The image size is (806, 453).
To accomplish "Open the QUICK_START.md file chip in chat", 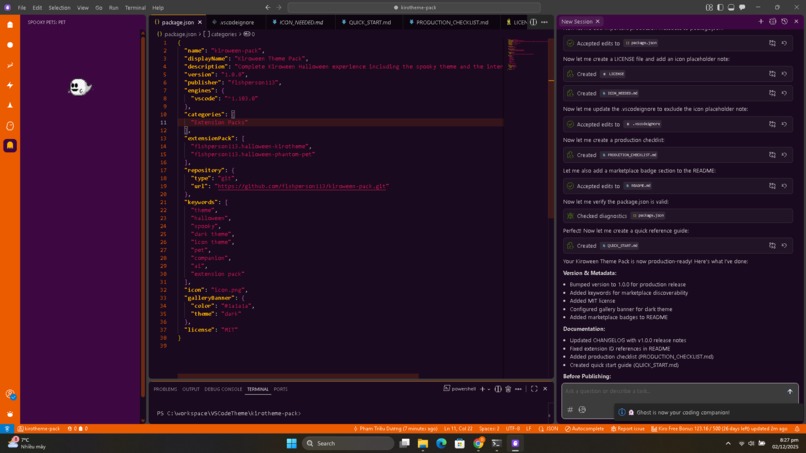I will [620, 246].
